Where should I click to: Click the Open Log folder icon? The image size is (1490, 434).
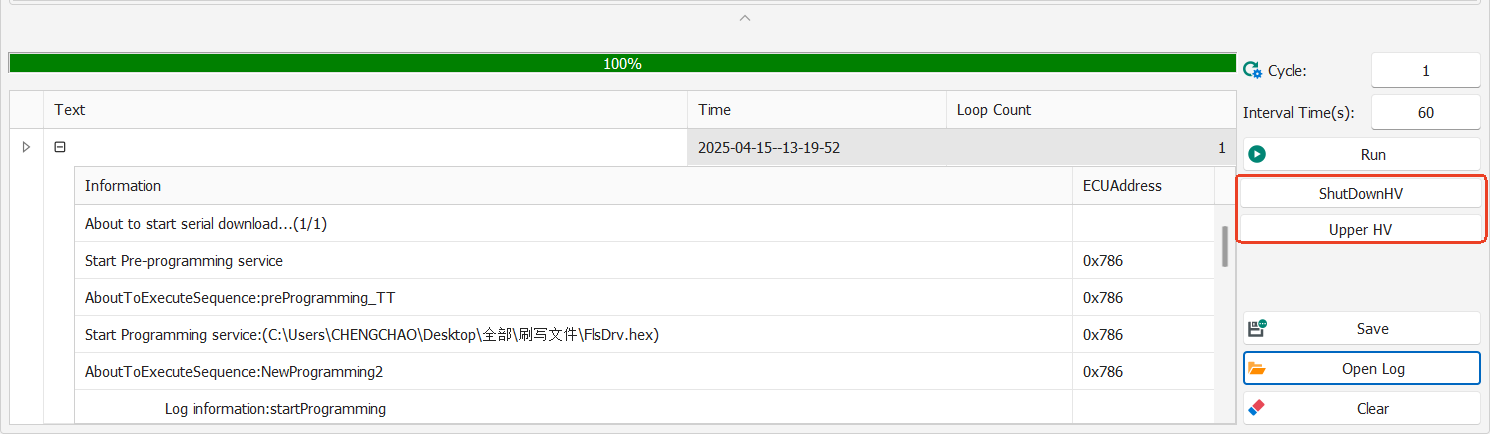tap(1257, 368)
